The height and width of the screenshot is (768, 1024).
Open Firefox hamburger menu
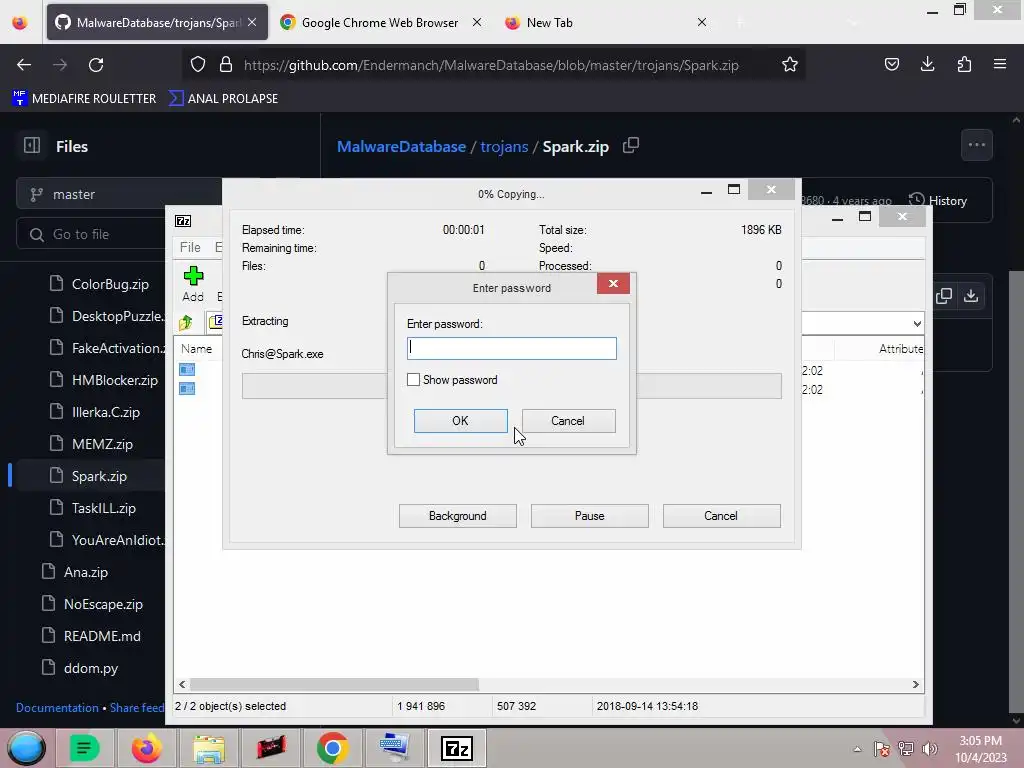point(999,64)
